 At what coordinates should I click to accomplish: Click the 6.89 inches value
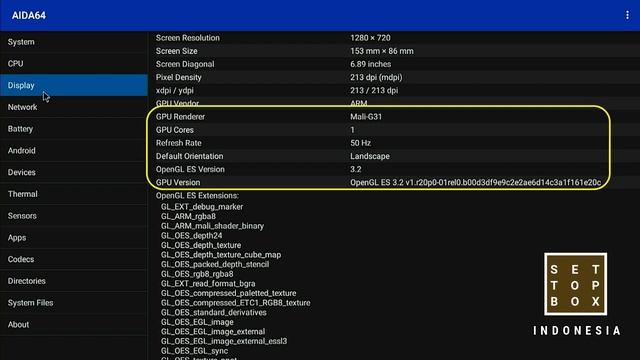(x=370, y=64)
